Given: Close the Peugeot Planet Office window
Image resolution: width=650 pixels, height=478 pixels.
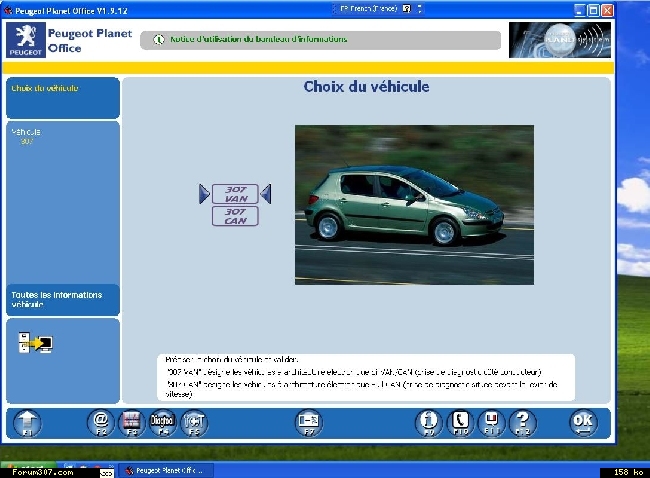Looking at the screenshot, I should 607,10.
